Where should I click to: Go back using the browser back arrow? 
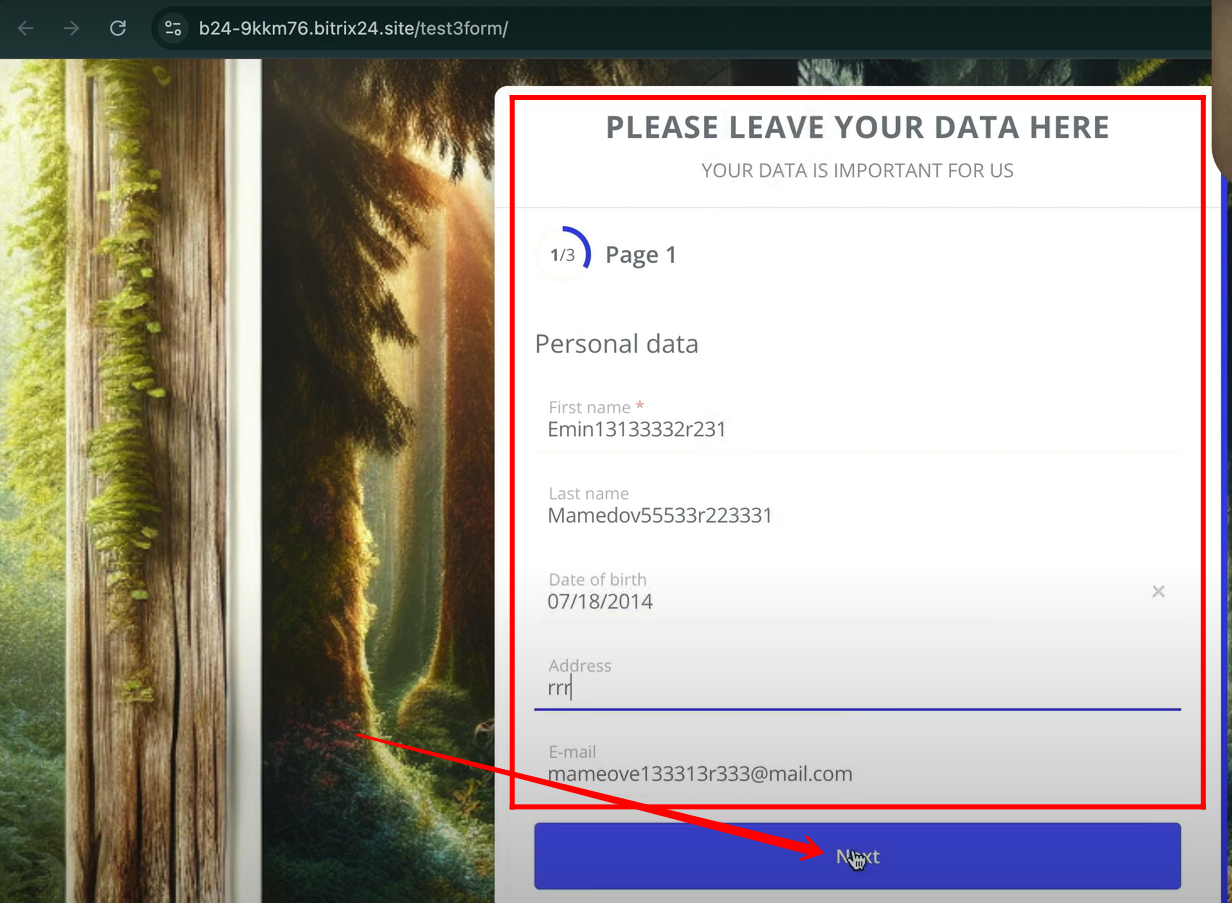point(26,28)
